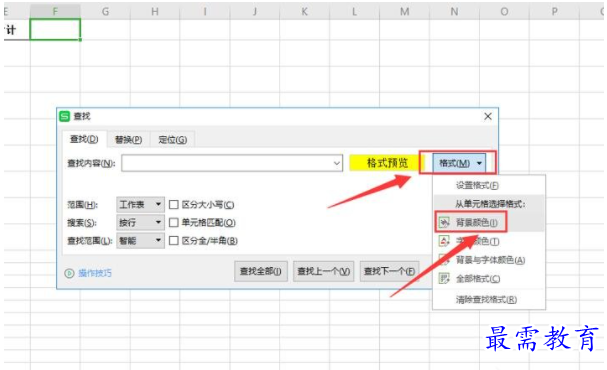Click the 格式(M) dropdown button

[x=459, y=163]
